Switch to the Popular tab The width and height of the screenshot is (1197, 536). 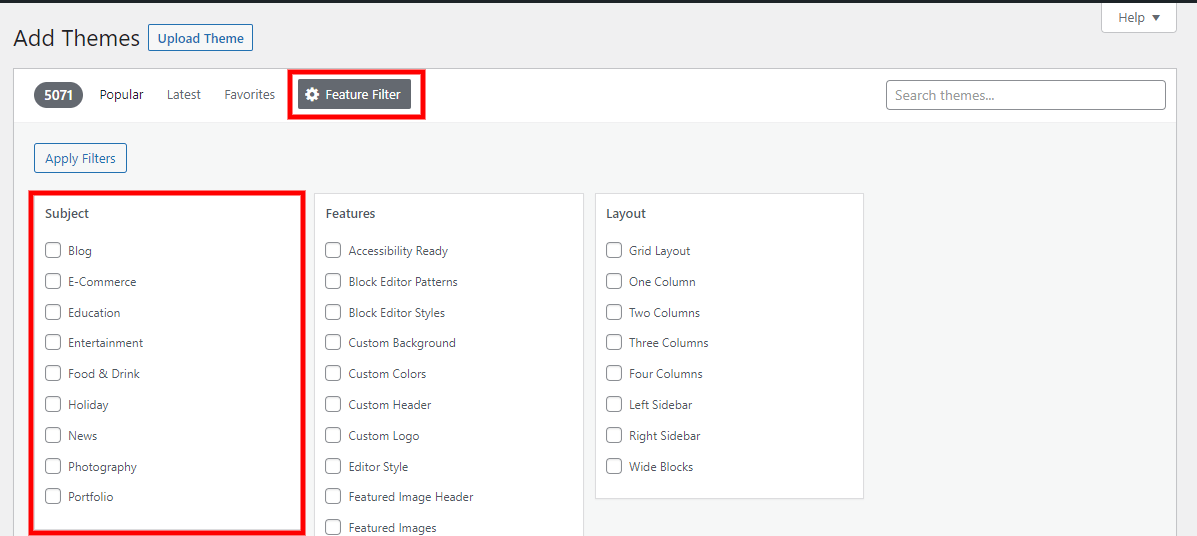click(121, 95)
